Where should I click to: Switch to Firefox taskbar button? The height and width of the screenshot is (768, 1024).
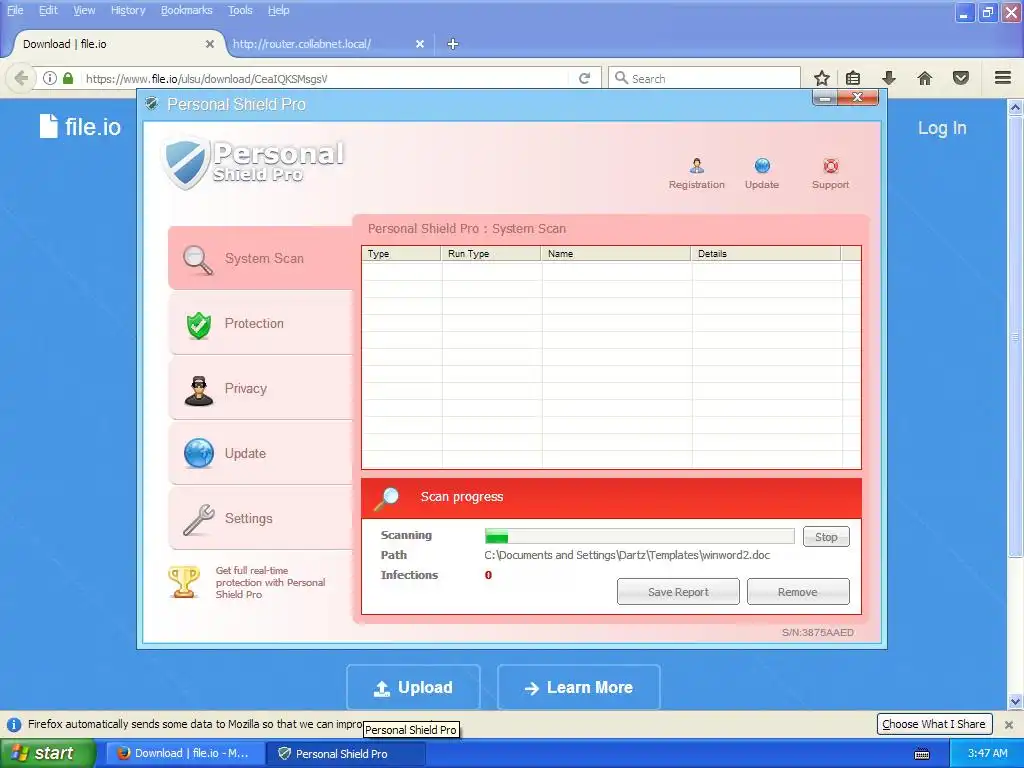pyautogui.click(x=185, y=753)
